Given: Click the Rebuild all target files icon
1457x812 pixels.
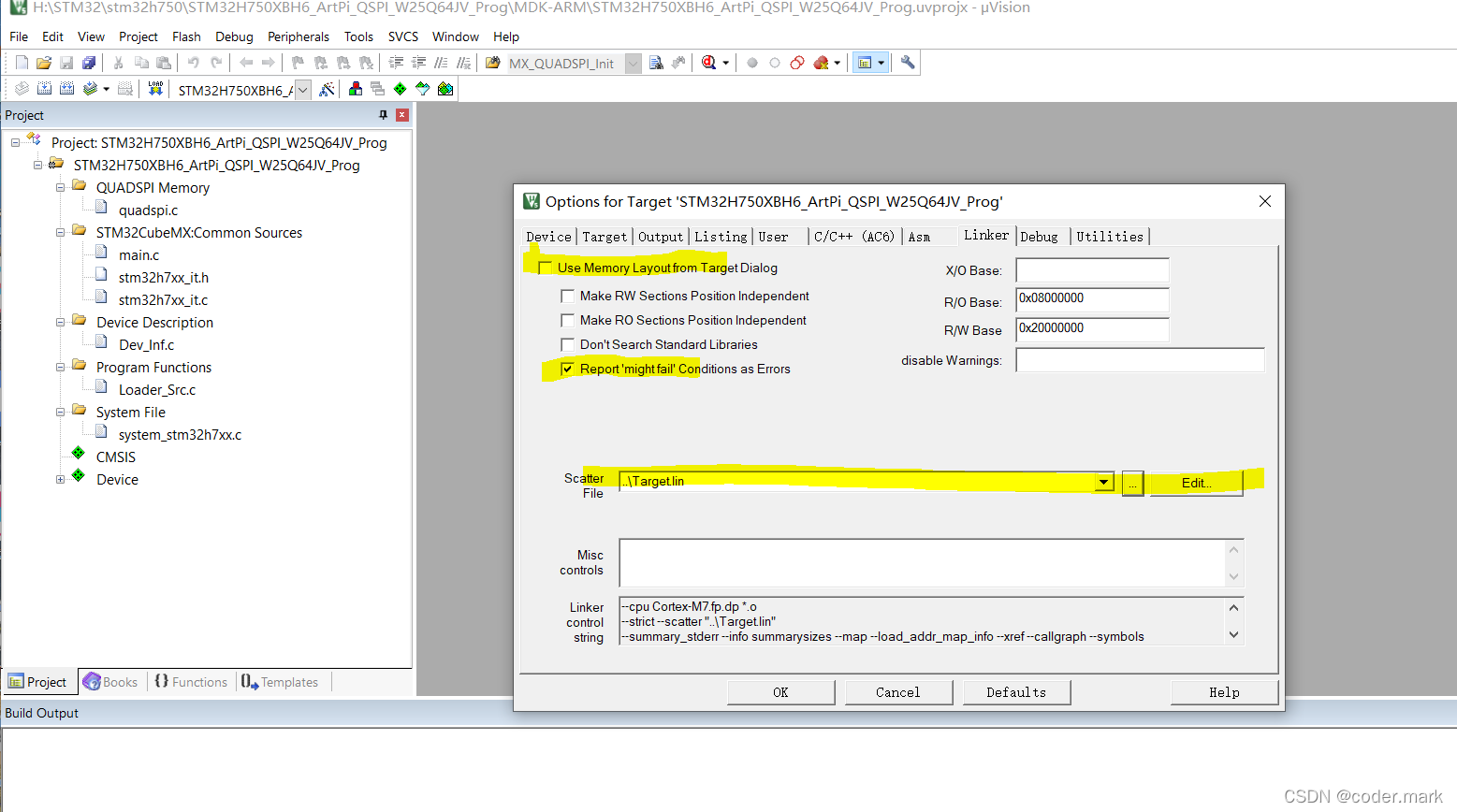Looking at the screenshot, I should (x=66, y=89).
